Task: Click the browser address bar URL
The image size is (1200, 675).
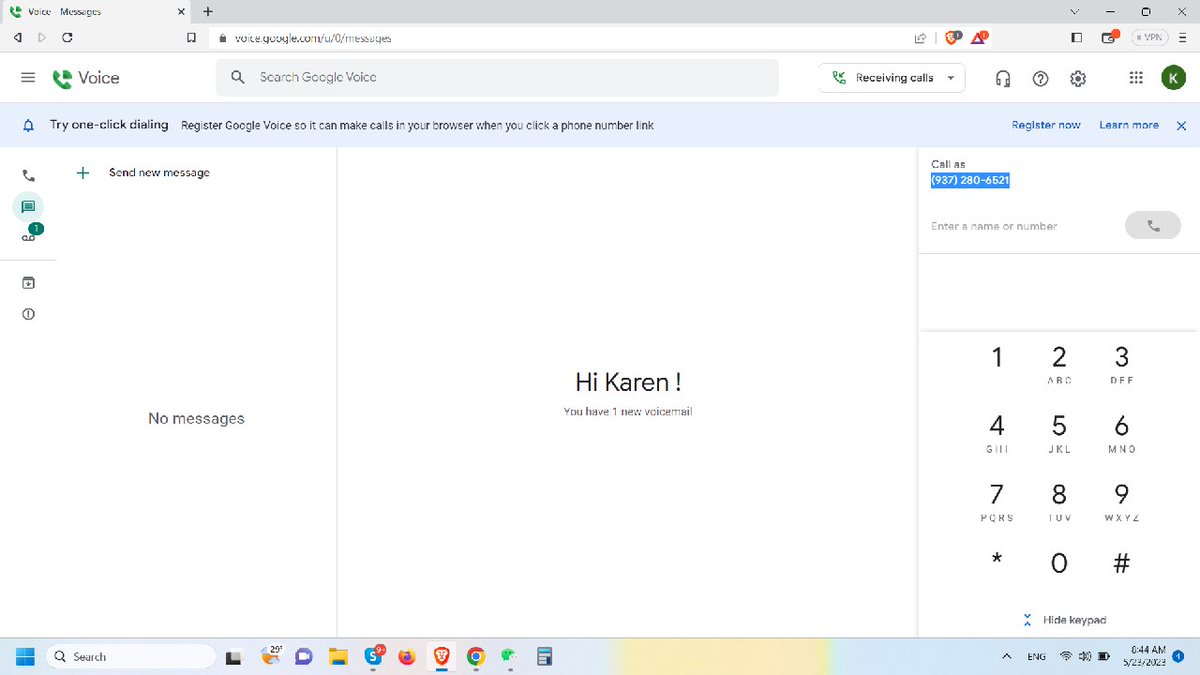Action: coord(313,38)
